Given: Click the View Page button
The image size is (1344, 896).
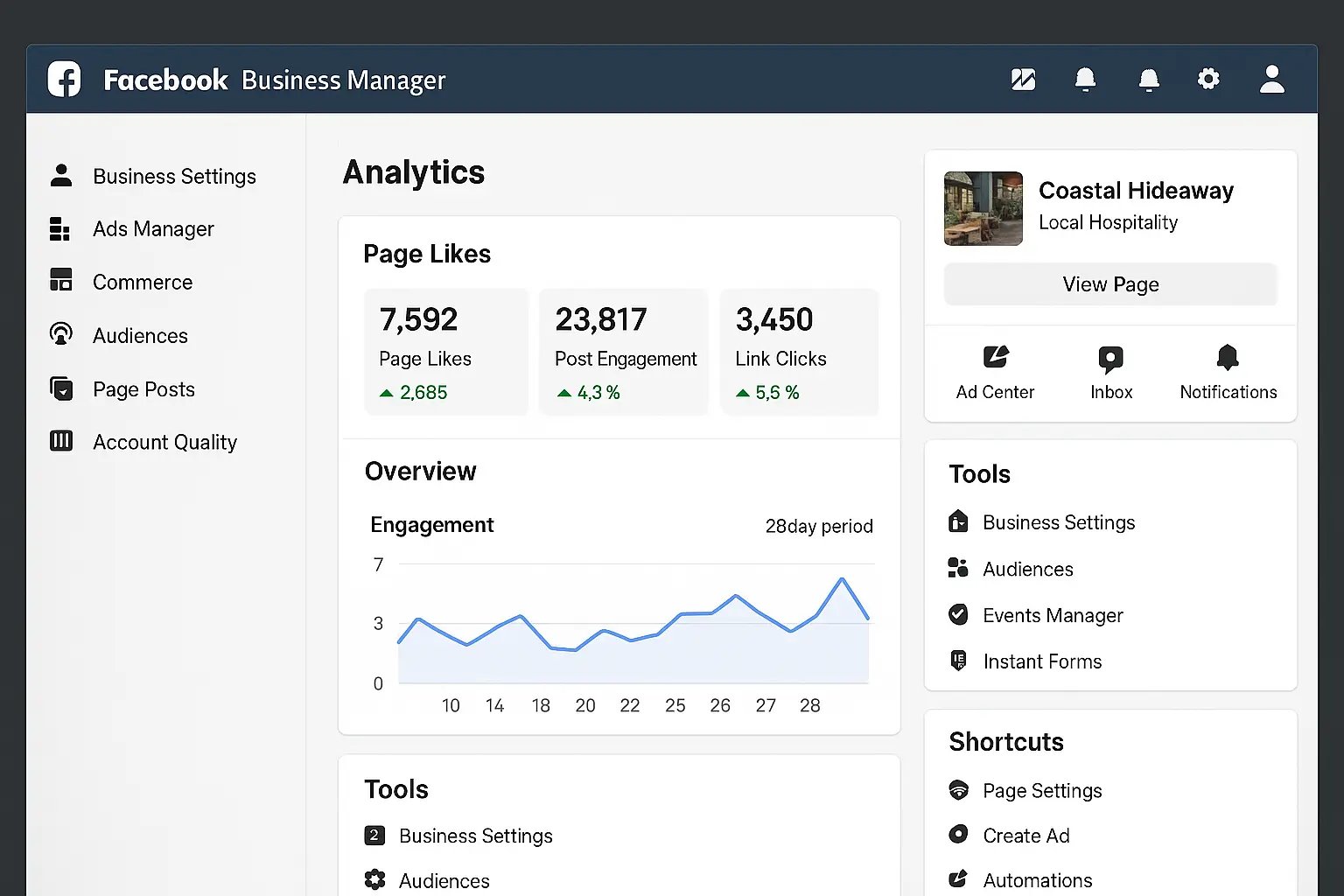Looking at the screenshot, I should 1110,284.
